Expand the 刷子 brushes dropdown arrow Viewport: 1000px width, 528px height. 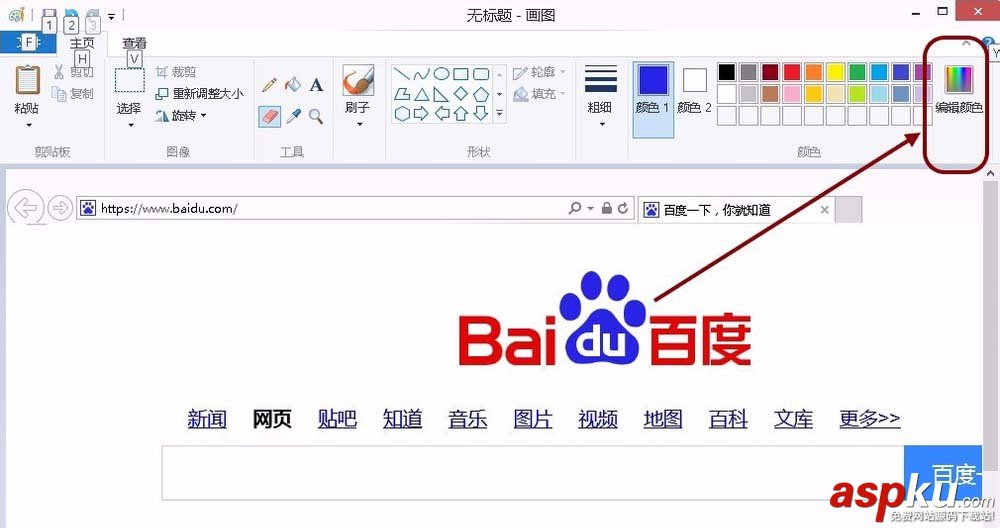tap(360, 124)
